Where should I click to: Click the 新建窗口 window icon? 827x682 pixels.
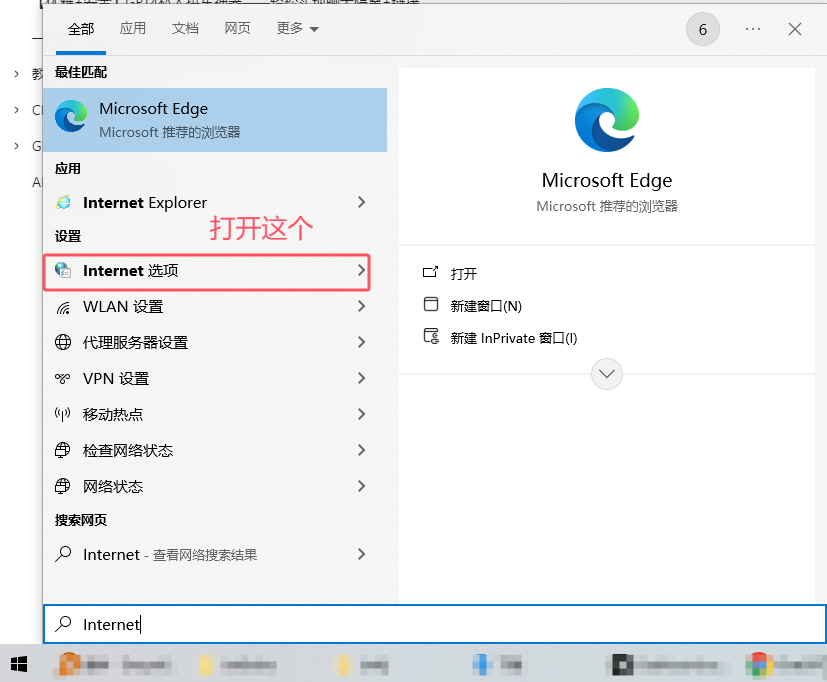click(x=431, y=304)
